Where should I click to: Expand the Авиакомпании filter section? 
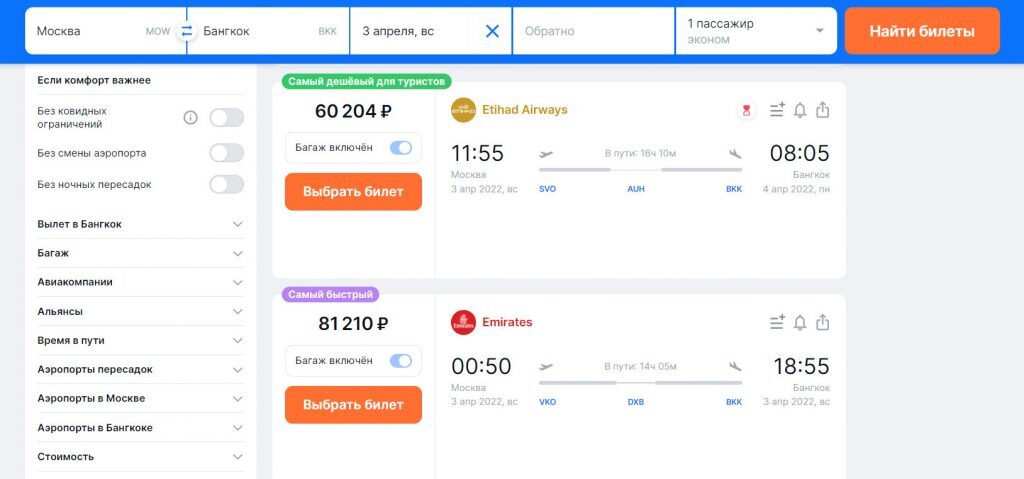point(140,282)
